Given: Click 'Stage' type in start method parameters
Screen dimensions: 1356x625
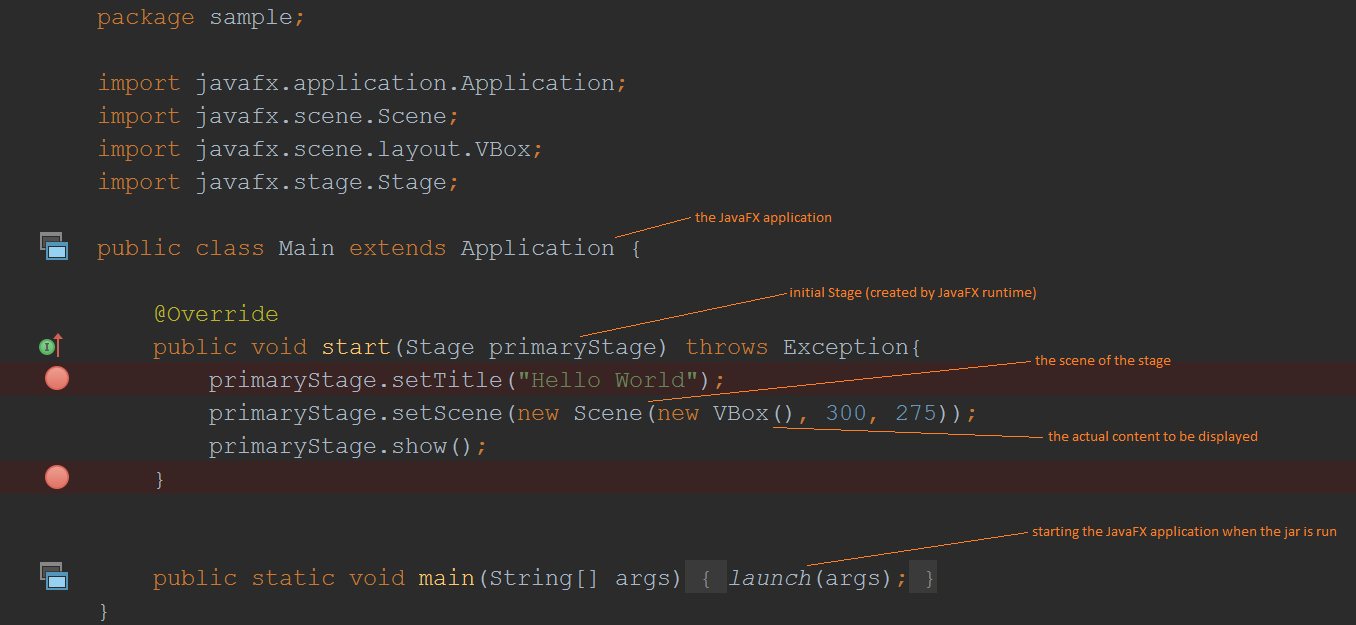Looking at the screenshot, I should 439,347.
